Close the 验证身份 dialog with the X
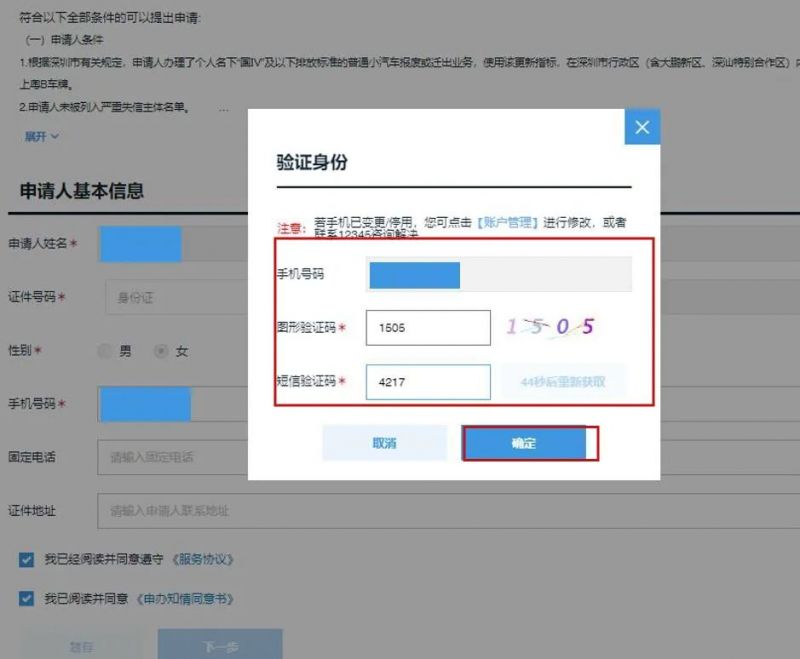 642,126
